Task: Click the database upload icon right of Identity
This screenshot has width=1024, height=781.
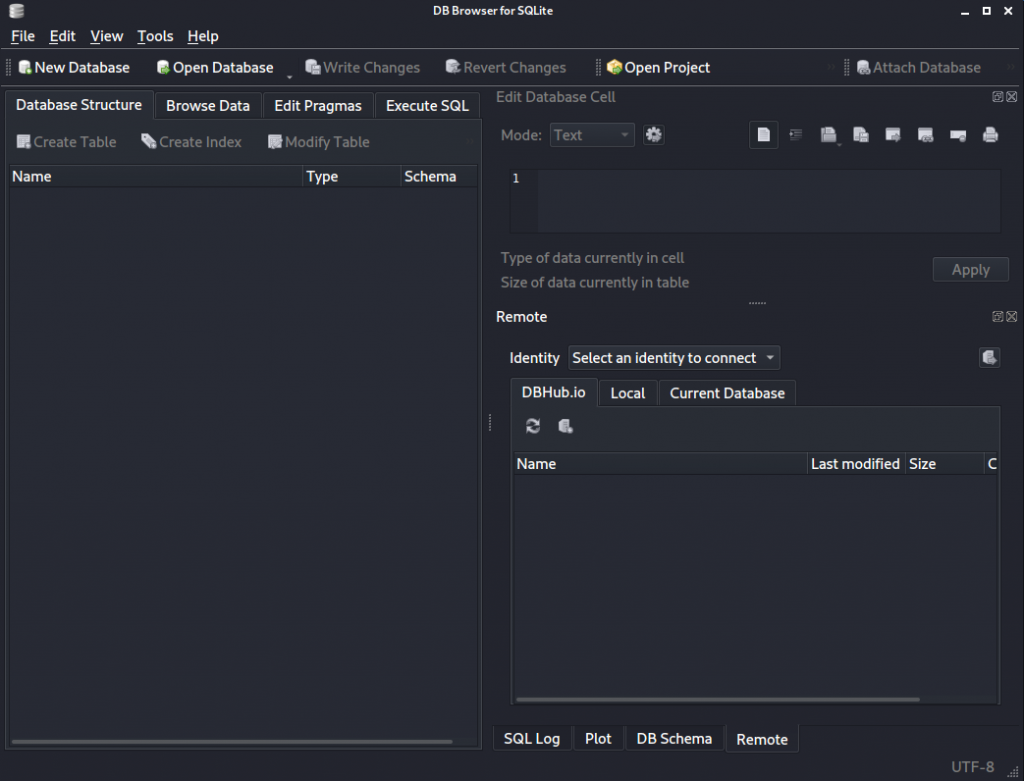Action: pos(989,357)
